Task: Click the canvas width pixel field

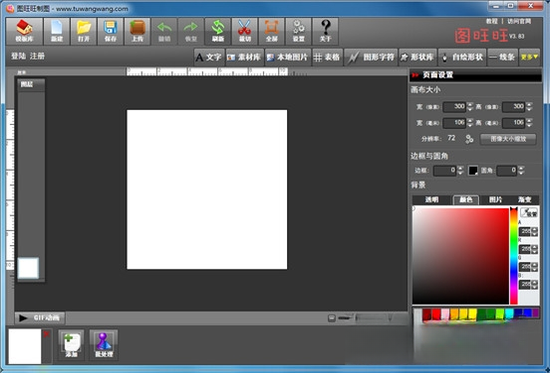Action: (x=454, y=106)
